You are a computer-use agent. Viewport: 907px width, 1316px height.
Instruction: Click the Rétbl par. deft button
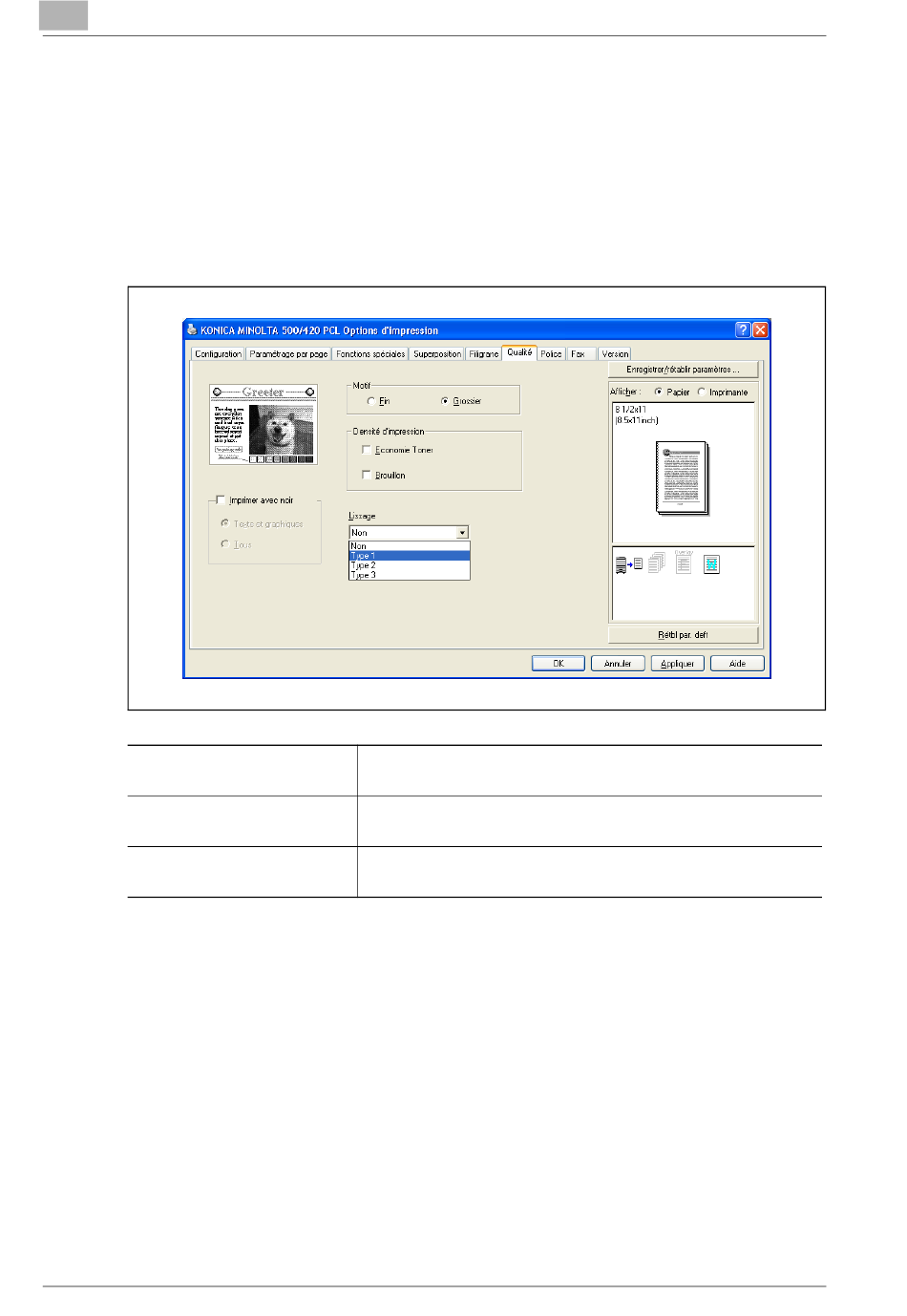[684, 635]
